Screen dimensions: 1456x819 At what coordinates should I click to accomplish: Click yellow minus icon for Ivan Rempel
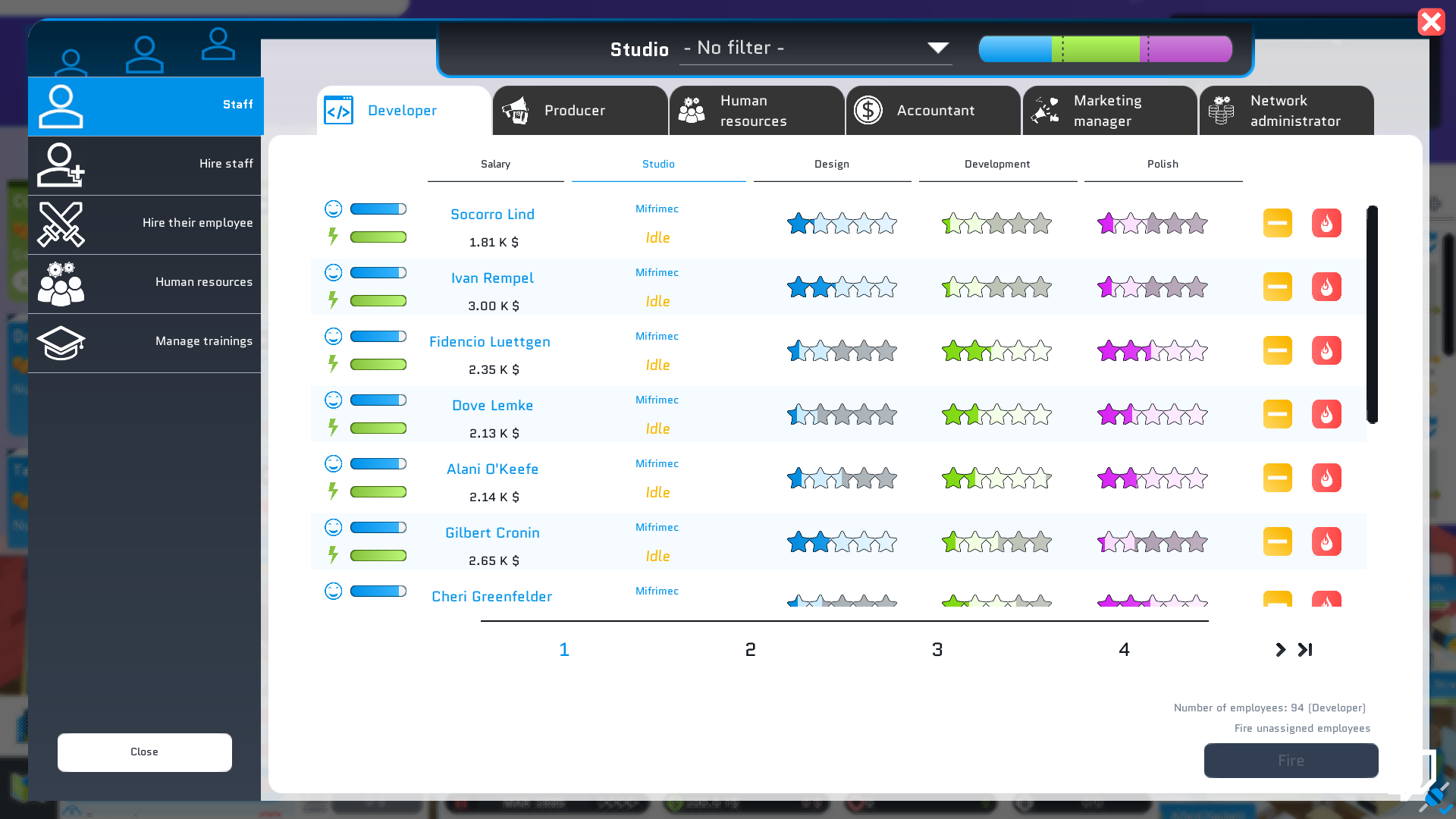click(x=1277, y=287)
